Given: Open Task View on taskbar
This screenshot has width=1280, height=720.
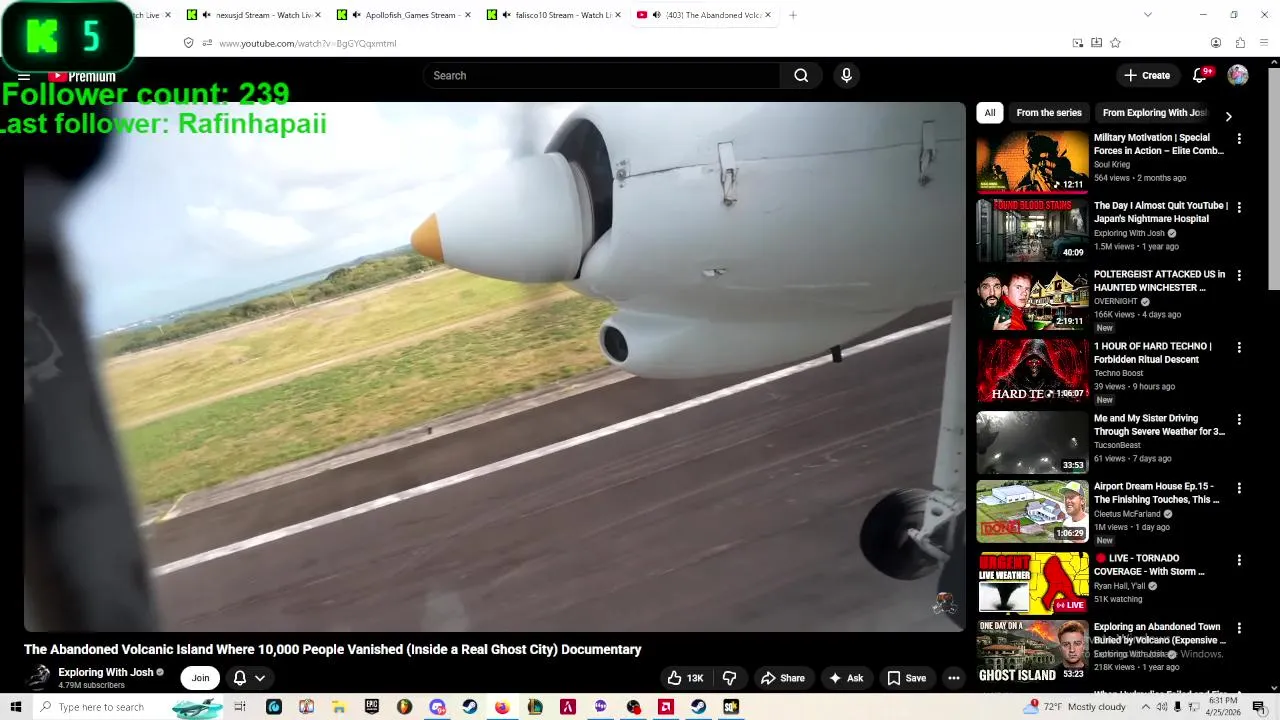Looking at the screenshot, I should (240, 707).
